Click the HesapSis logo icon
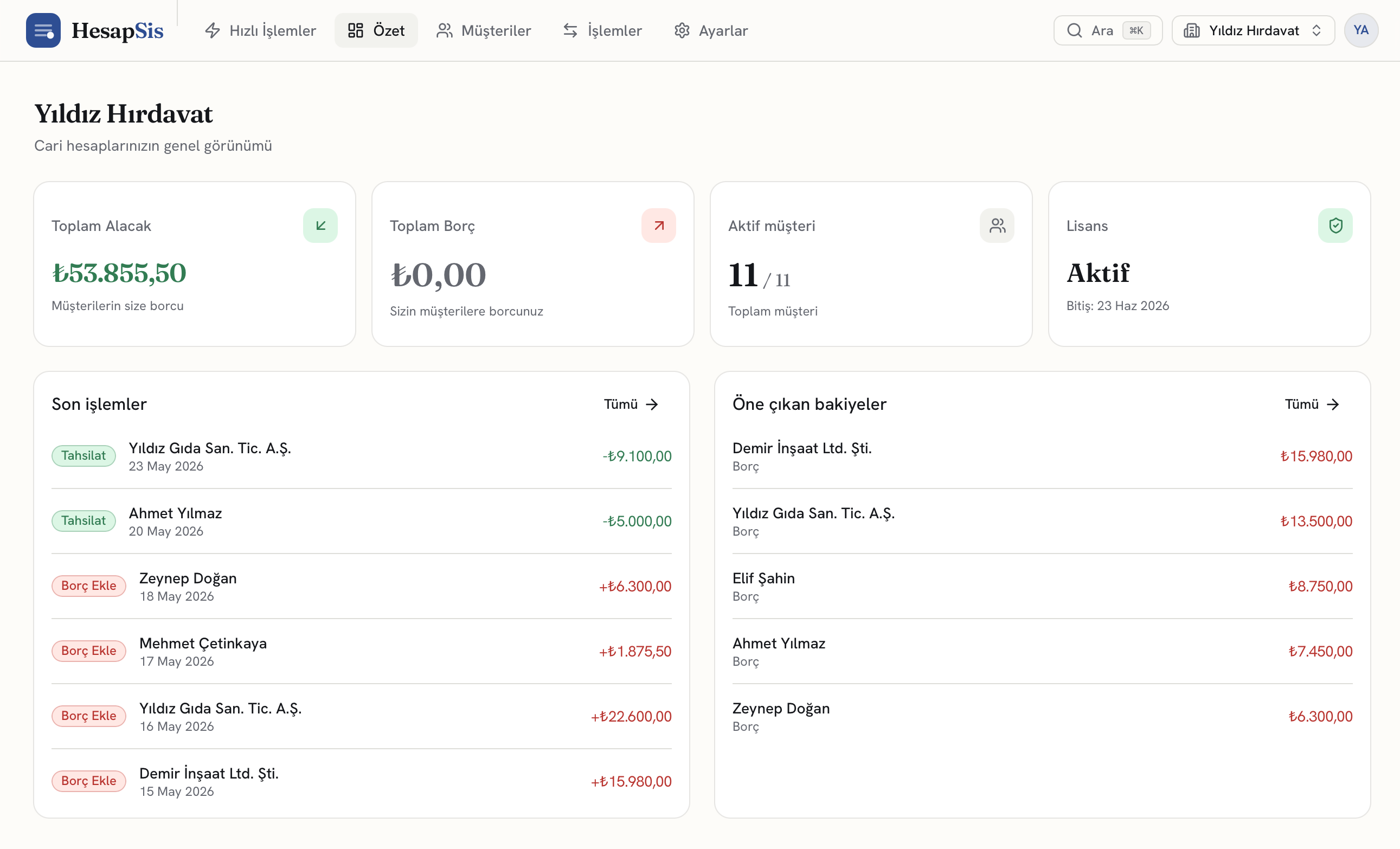 coord(43,30)
